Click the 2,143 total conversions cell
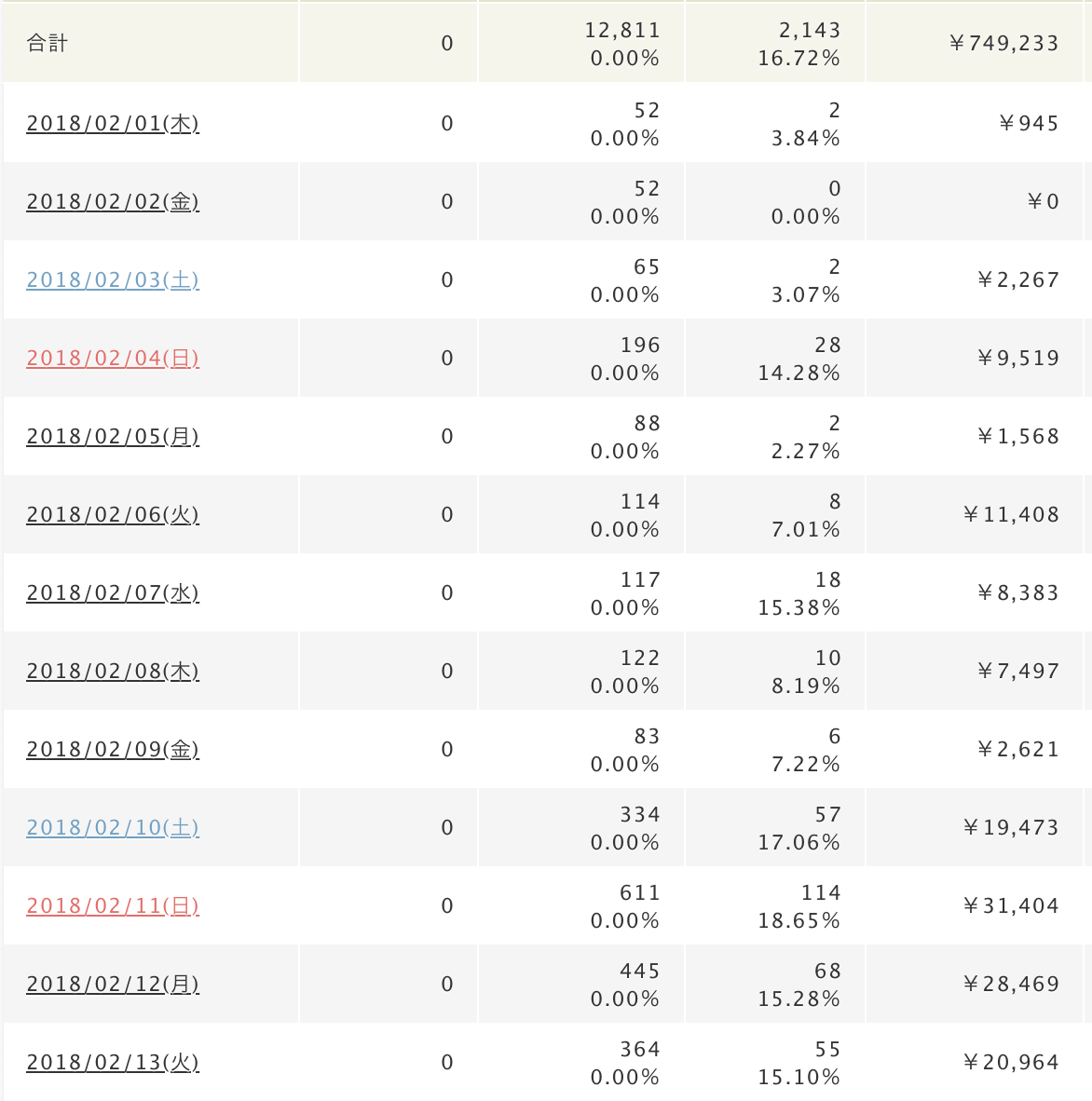The image size is (1092, 1101). point(775,43)
